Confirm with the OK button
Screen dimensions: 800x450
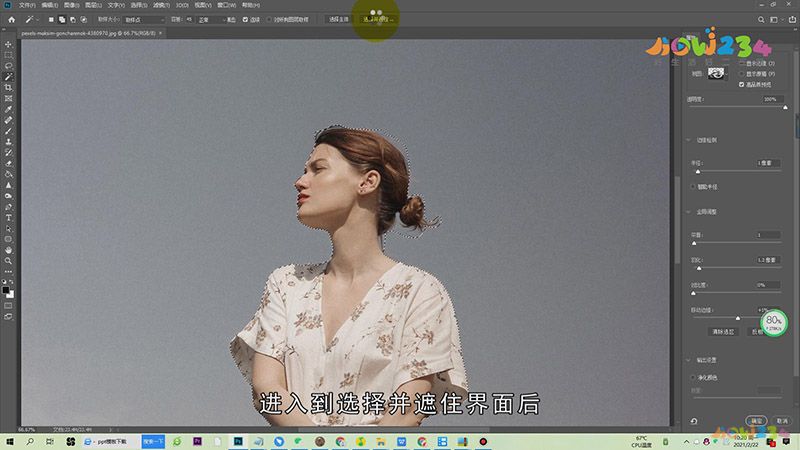click(x=756, y=421)
